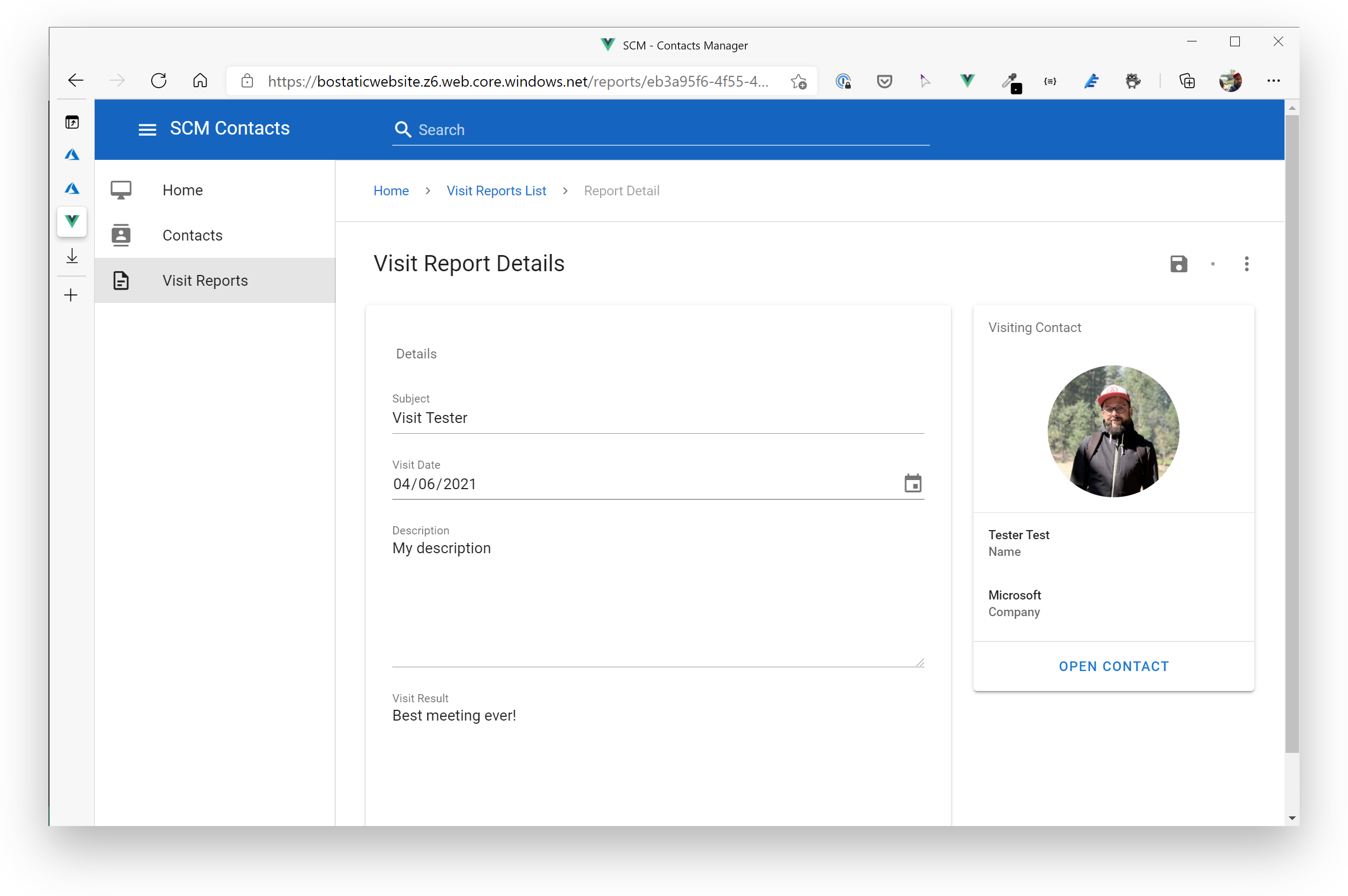
Task: Click the Home breadcrumb link
Action: coord(391,191)
